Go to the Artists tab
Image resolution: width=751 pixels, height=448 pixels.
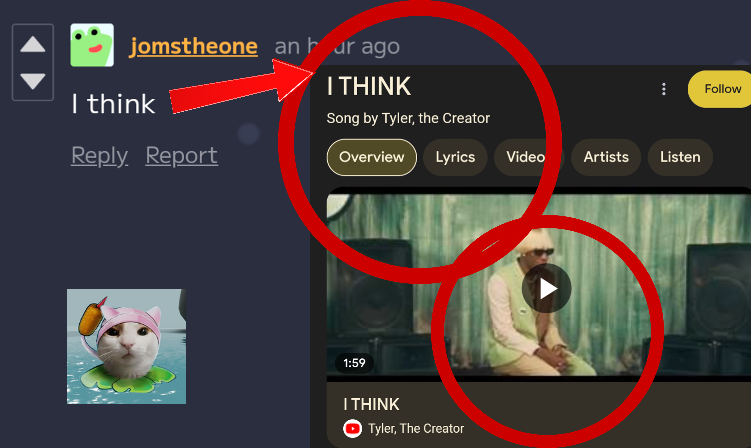[x=606, y=157]
